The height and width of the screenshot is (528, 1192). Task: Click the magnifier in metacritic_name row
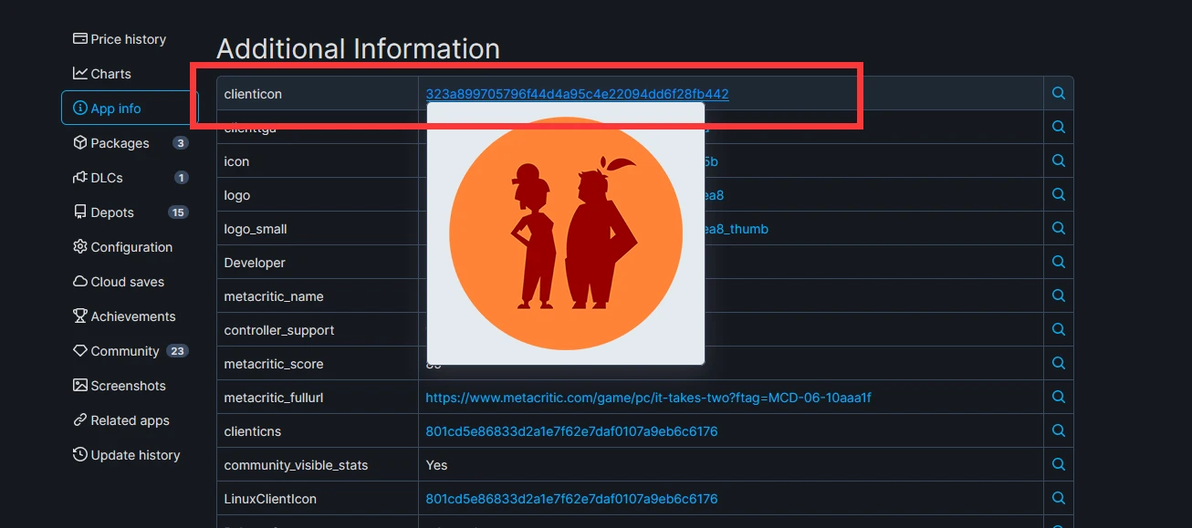(x=1058, y=296)
